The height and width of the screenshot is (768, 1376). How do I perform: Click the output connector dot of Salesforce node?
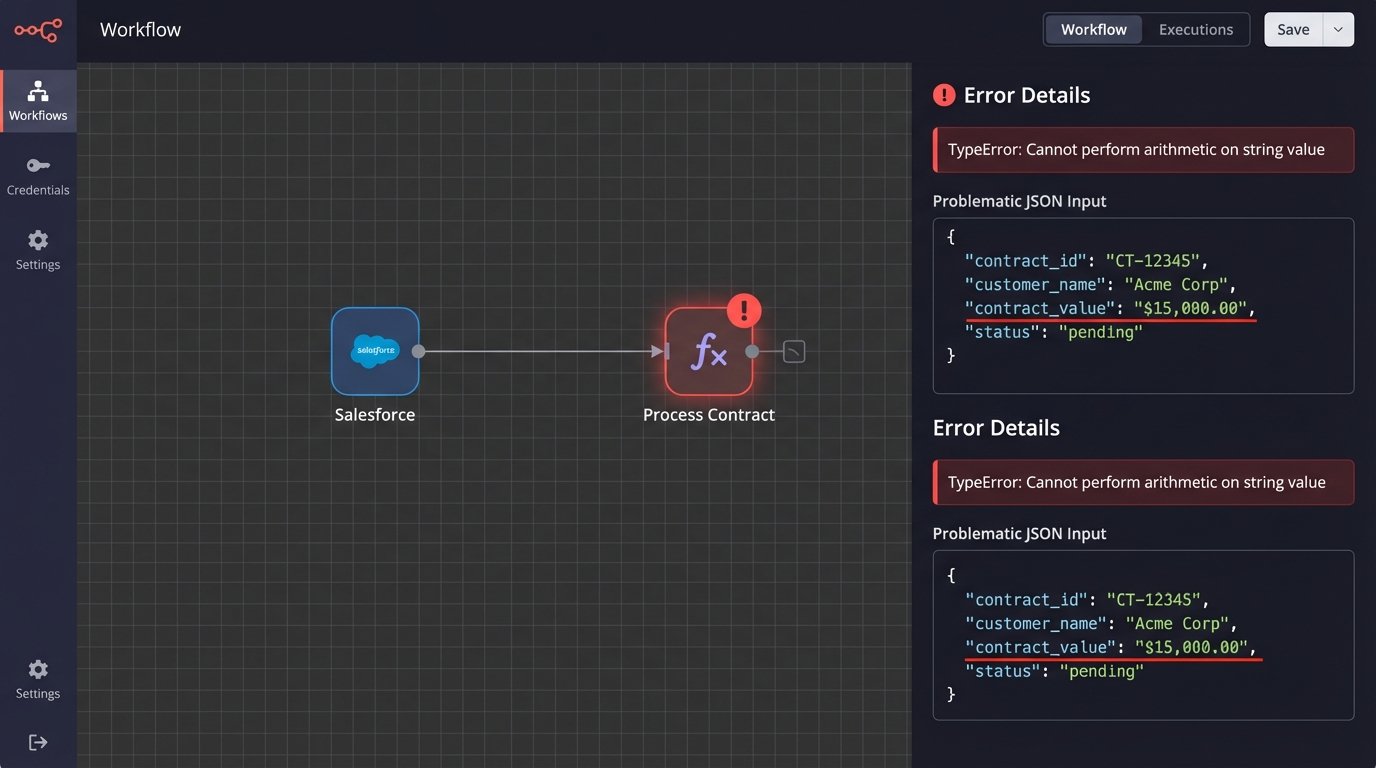point(419,351)
